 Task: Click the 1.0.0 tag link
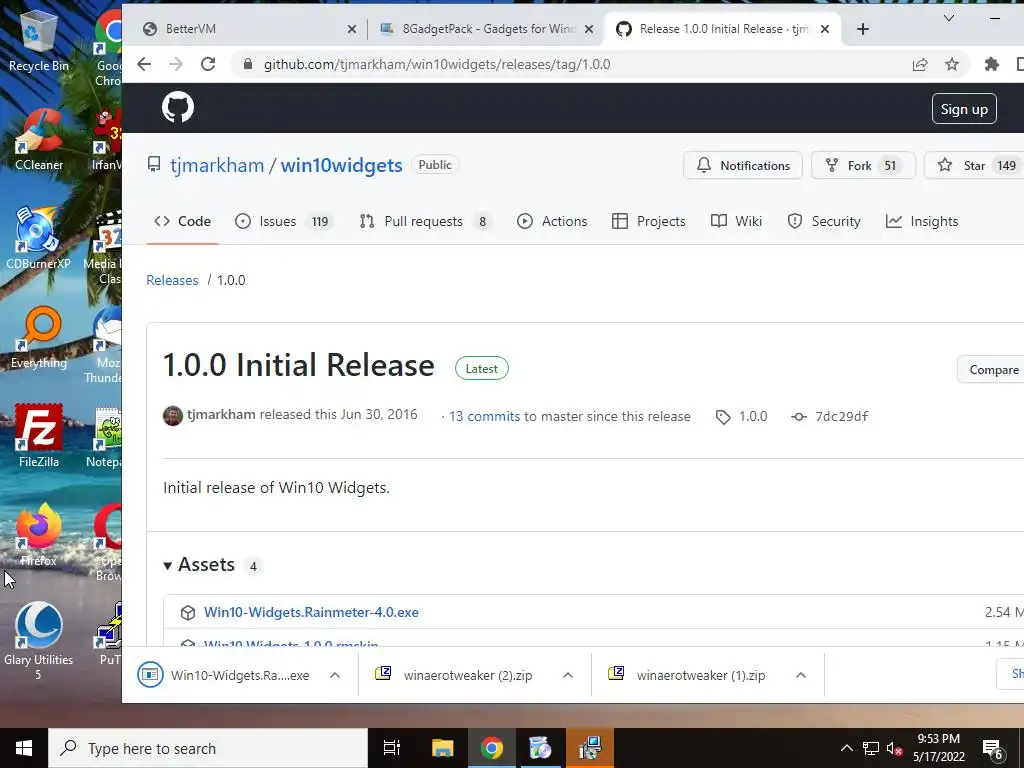click(x=742, y=417)
